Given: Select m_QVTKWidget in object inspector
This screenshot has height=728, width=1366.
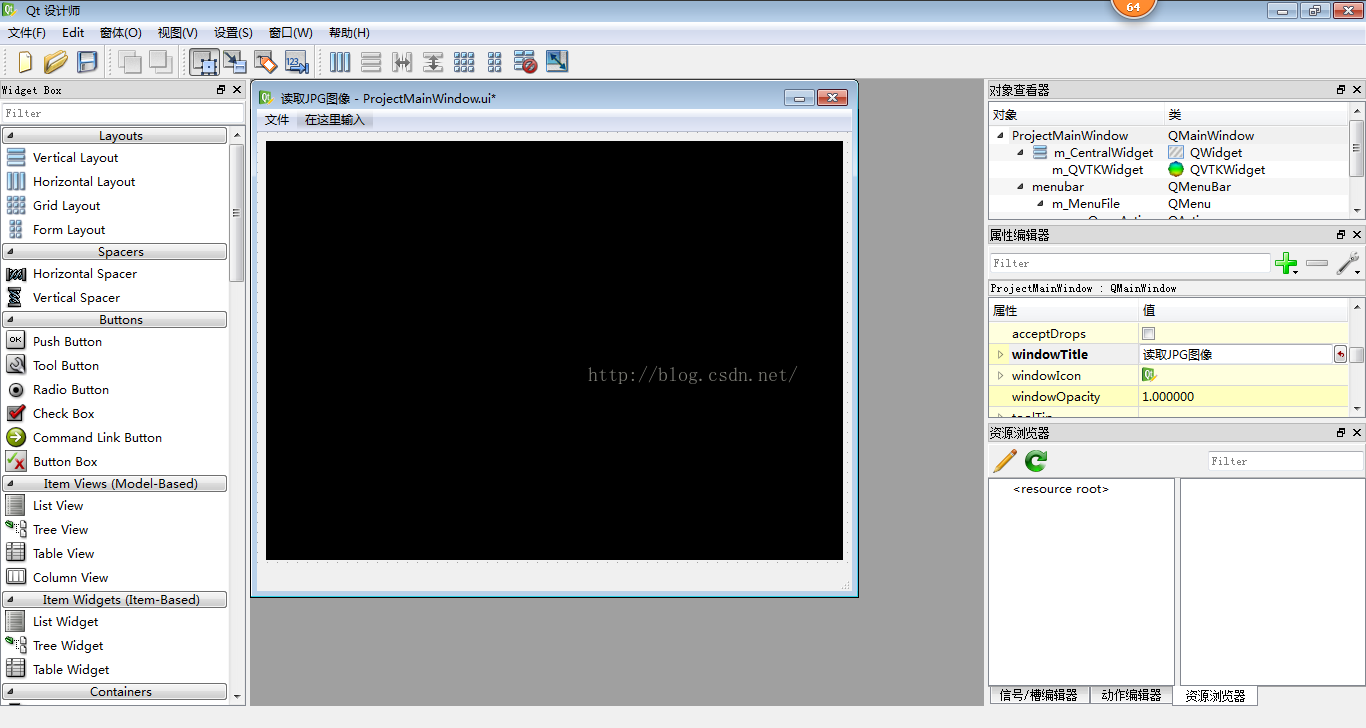Looking at the screenshot, I should coord(1097,170).
